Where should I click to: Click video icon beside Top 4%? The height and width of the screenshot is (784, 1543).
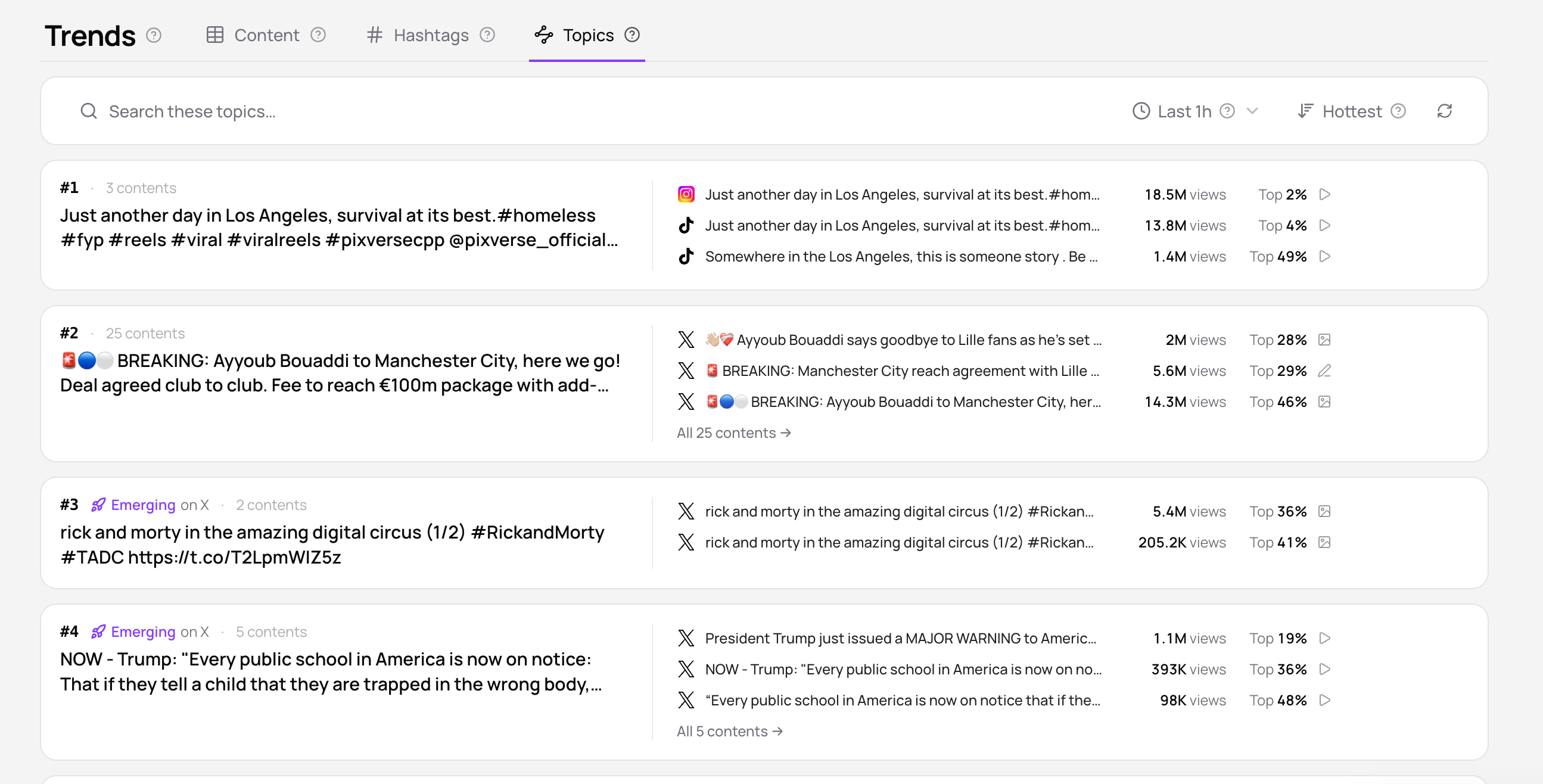(1324, 226)
